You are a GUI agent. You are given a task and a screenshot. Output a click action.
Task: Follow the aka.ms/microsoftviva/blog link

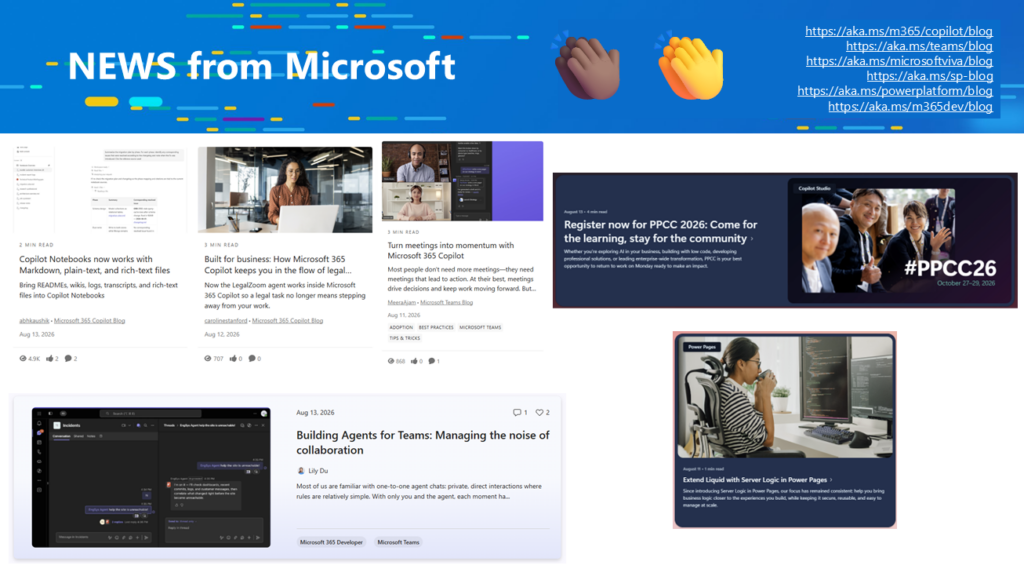tap(899, 61)
